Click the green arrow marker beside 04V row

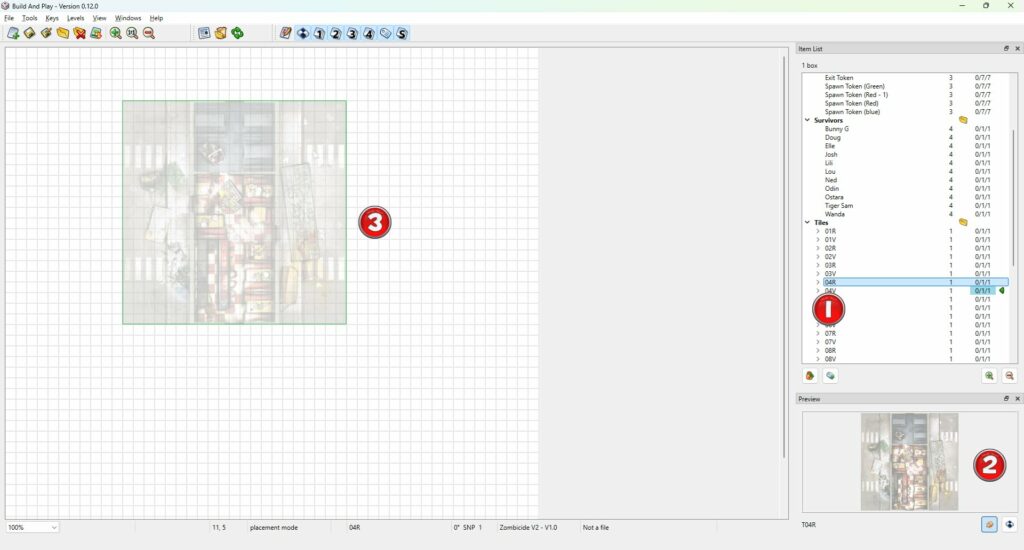tap(1002, 291)
